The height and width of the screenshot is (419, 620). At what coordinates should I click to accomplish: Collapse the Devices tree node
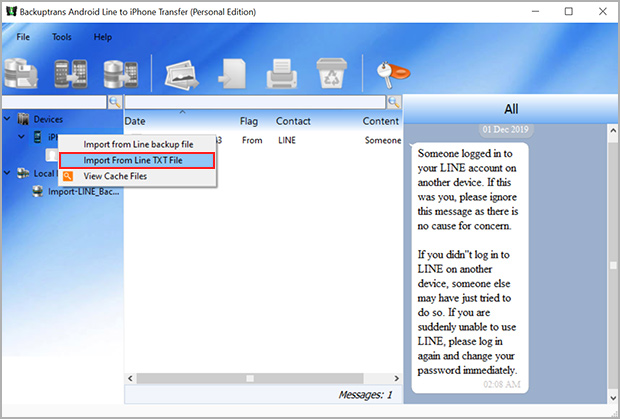[9, 120]
